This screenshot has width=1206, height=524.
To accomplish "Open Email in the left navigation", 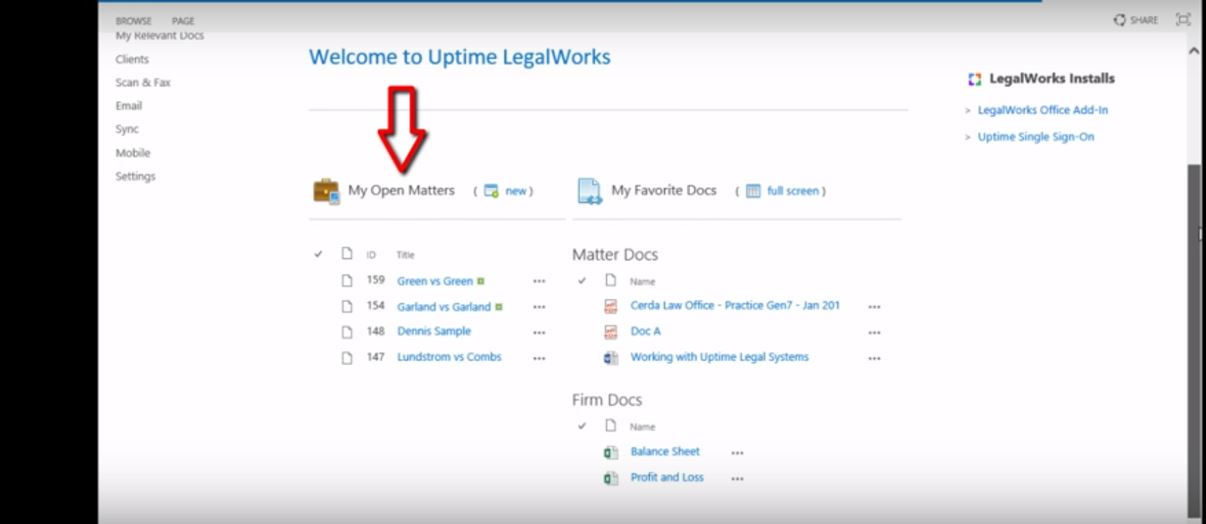I will (129, 105).
